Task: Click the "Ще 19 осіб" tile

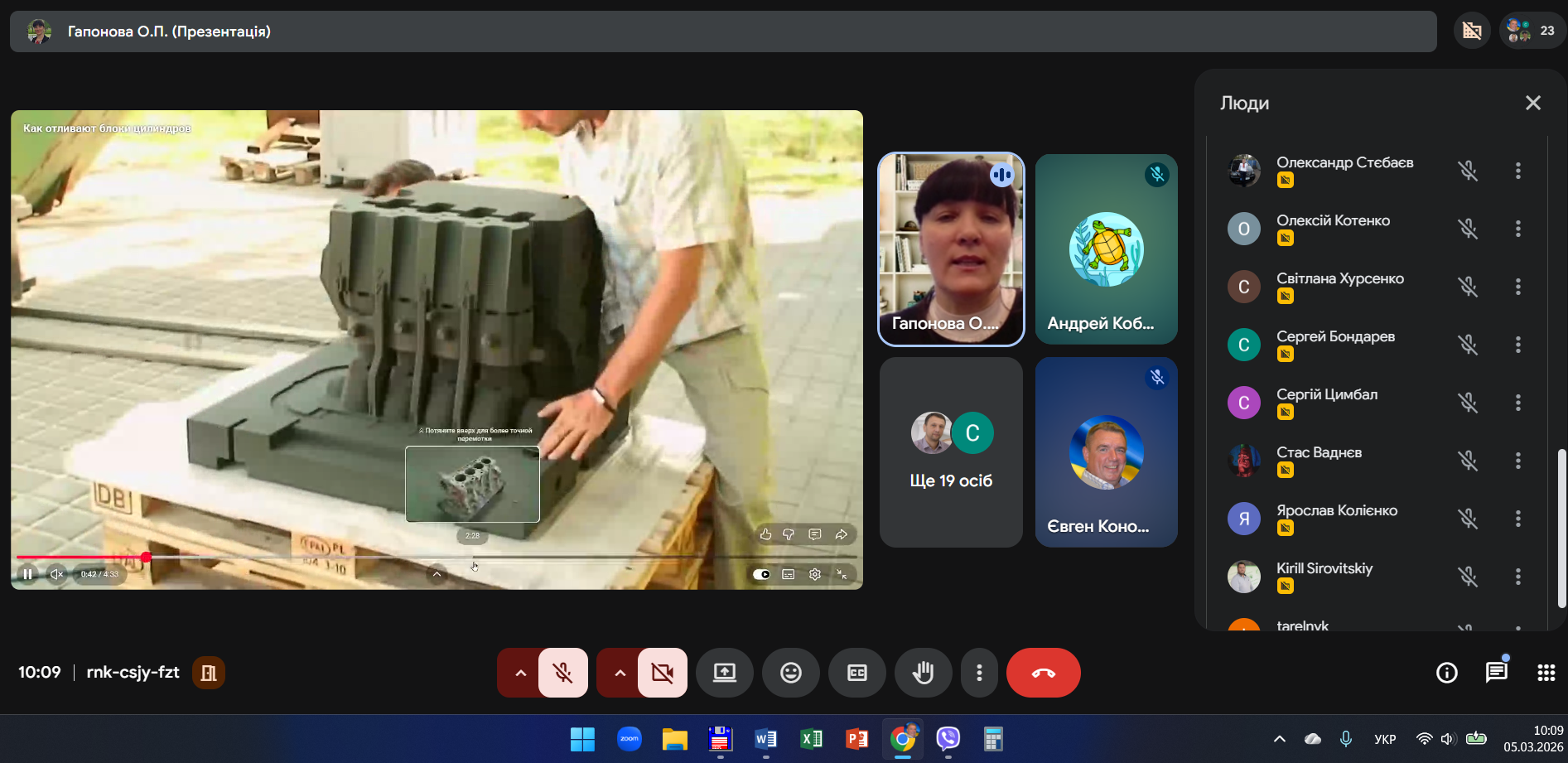Action: click(951, 452)
